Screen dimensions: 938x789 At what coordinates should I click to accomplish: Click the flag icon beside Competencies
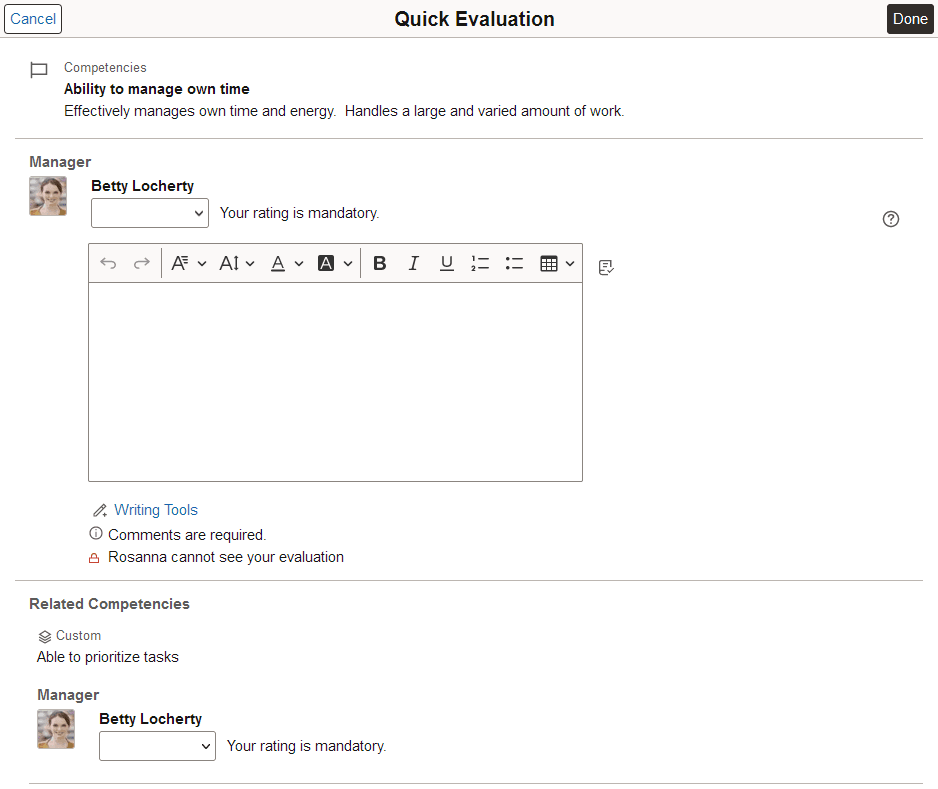pyautogui.click(x=38, y=69)
